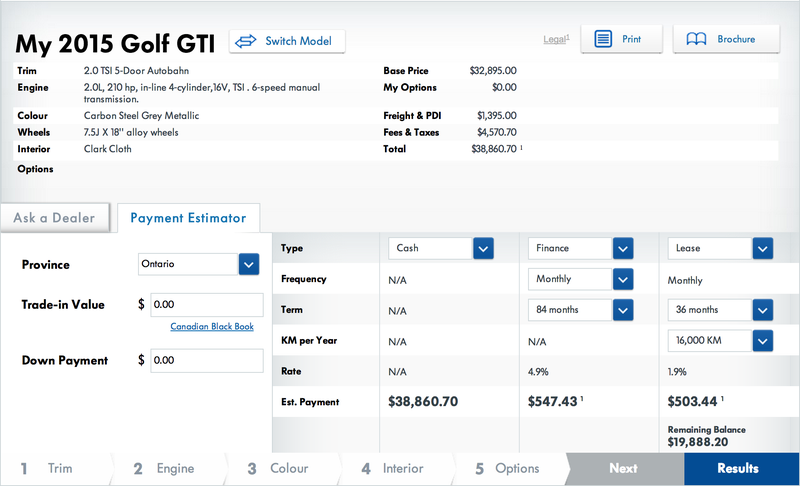Click the Freight & PDI $1,395.00 value
The height and width of the screenshot is (486, 800).
(x=497, y=116)
